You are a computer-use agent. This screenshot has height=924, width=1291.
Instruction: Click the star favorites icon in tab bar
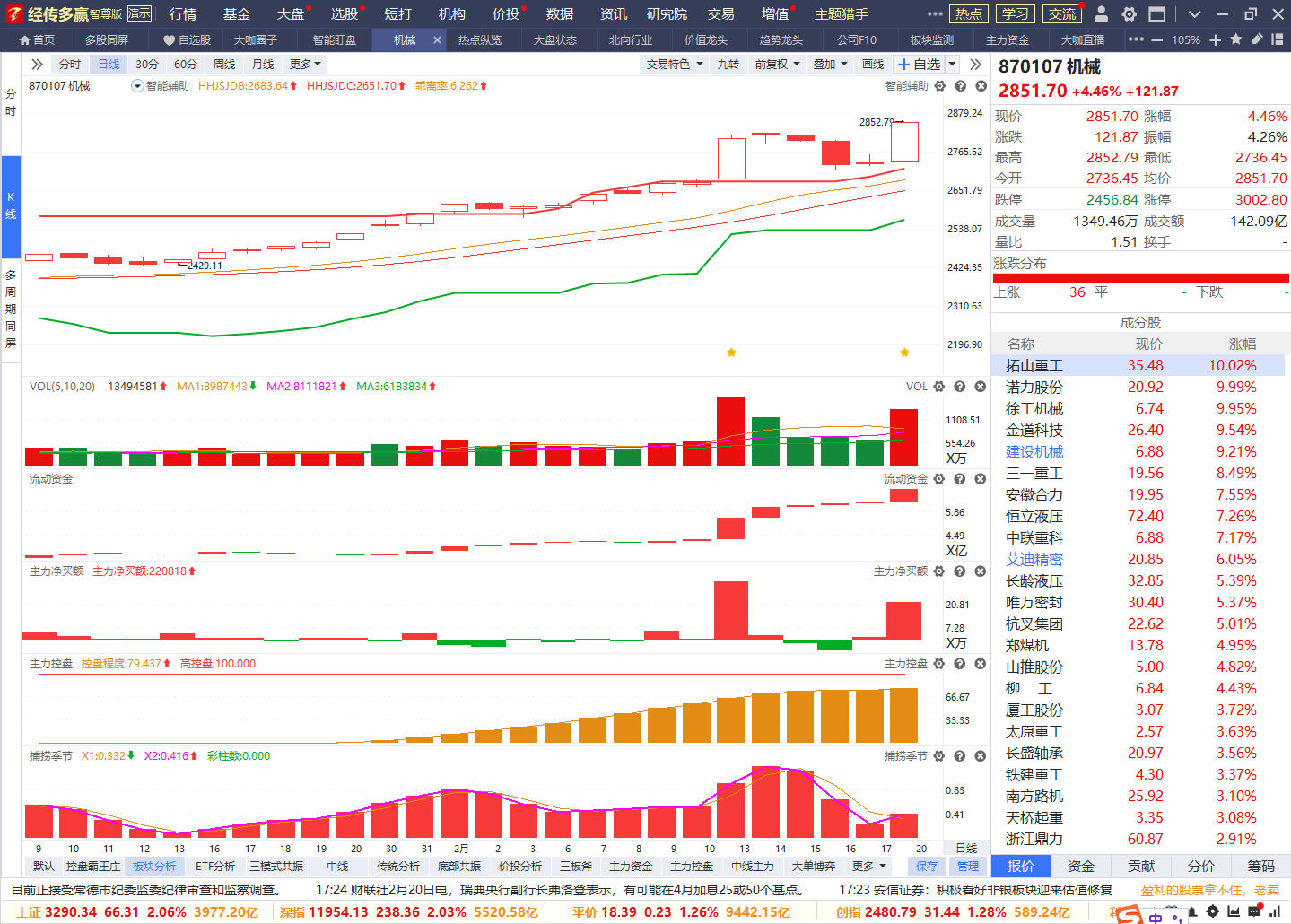pos(1236,39)
